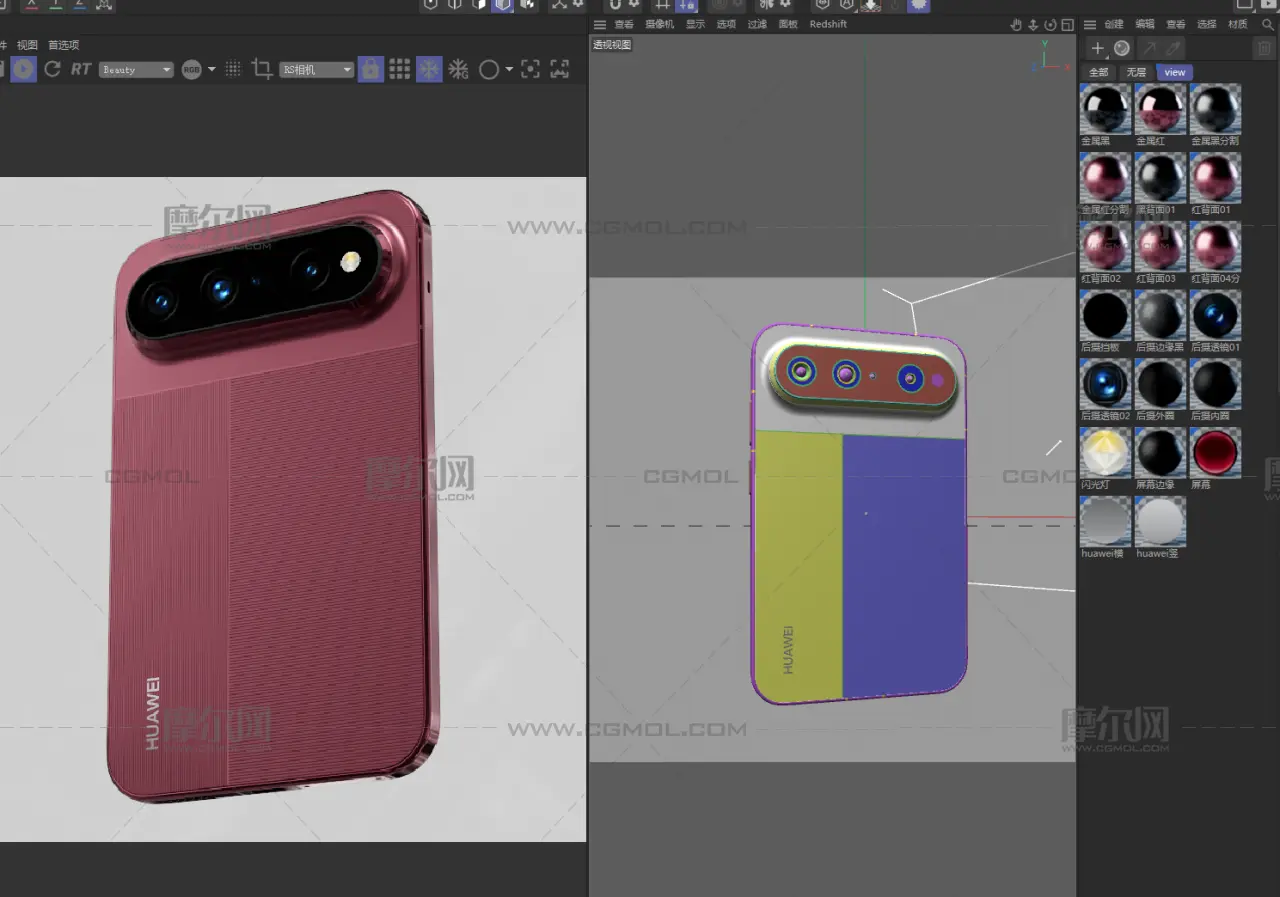Open the 过滤 menu
The width and height of the screenshot is (1280, 897).
757,24
